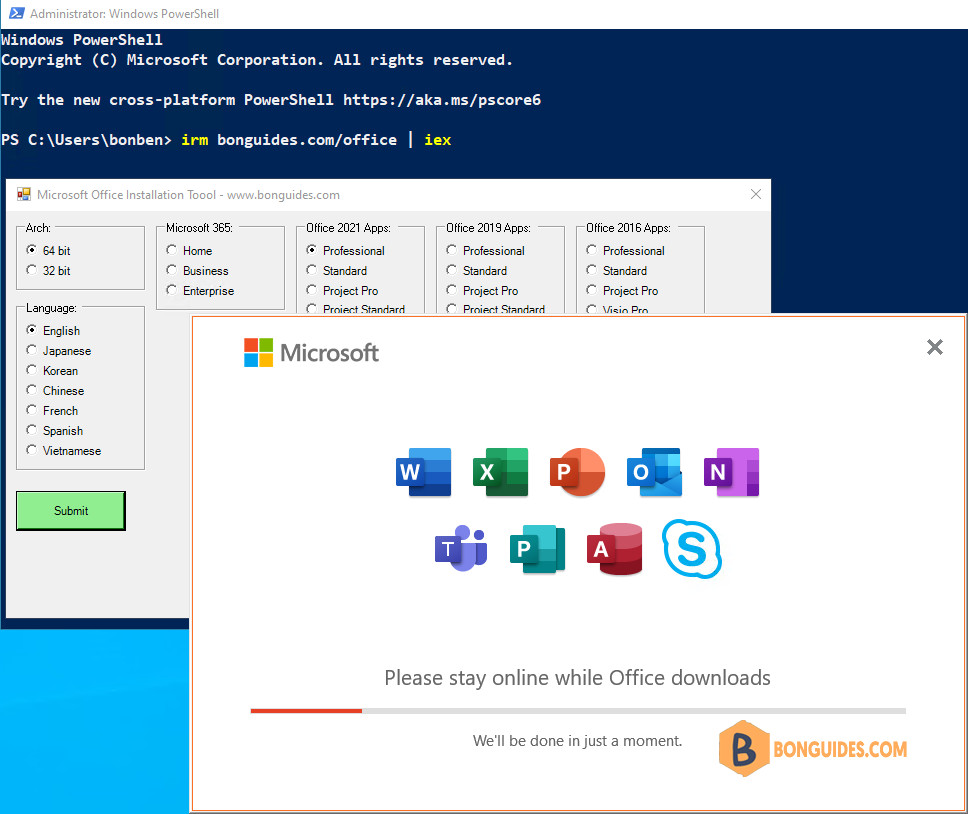Choose Microsoft 365 Home edition

click(189, 251)
